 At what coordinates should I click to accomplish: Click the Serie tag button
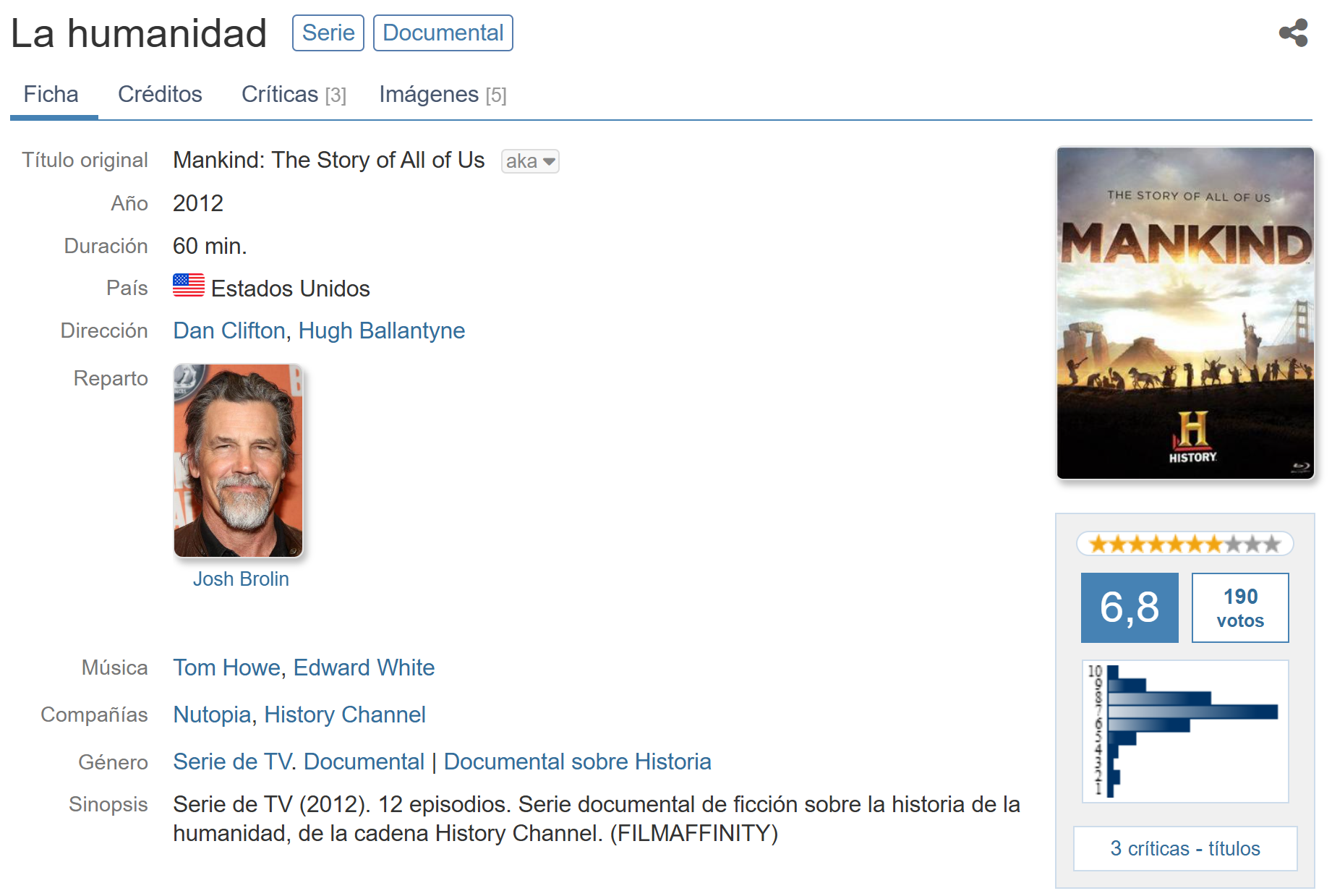tap(328, 33)
